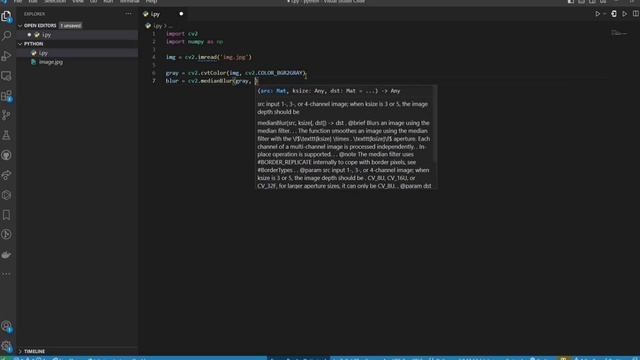
Task: Click the medianBlur documentation paragraph
Action: 344,154
